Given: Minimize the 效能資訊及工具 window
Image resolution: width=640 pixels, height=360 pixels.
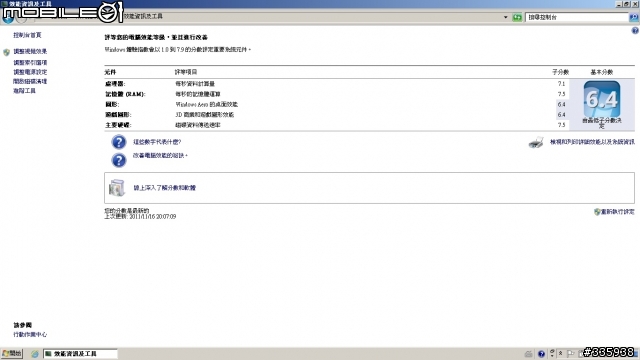Looking at the screenshot, I should click(619, 4).
